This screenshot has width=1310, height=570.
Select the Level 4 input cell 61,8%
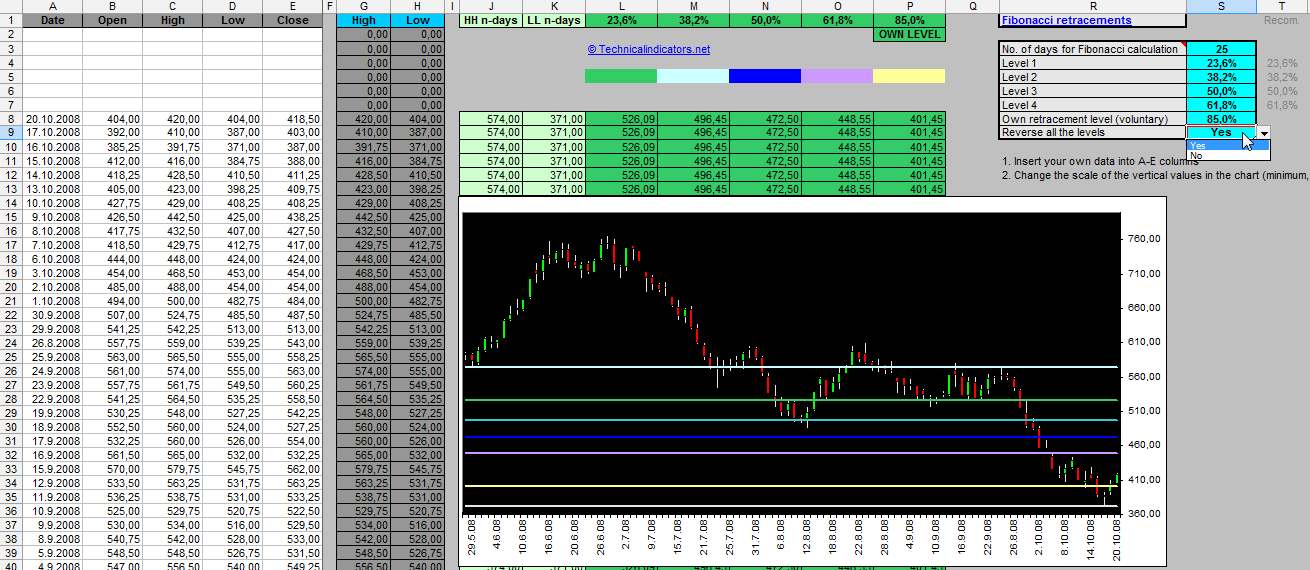pos(1221,105)
